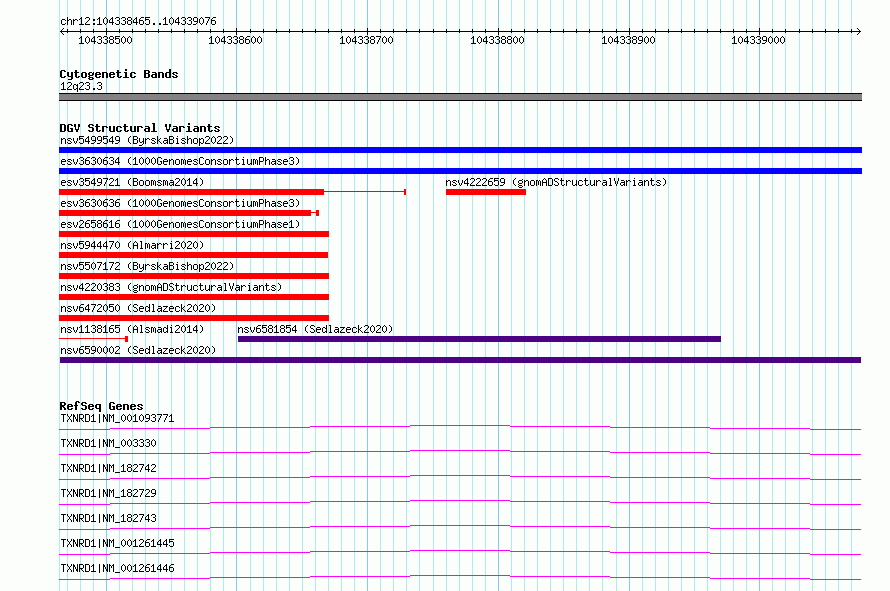This screenshot has width=890, height=591.
Task: Select the purple bar under nsv6590002
Action: coord(460,360)
